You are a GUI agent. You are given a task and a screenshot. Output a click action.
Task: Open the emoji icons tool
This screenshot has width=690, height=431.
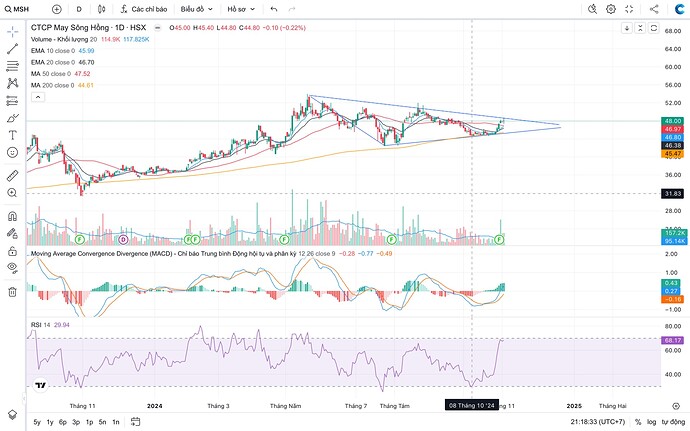12,152
